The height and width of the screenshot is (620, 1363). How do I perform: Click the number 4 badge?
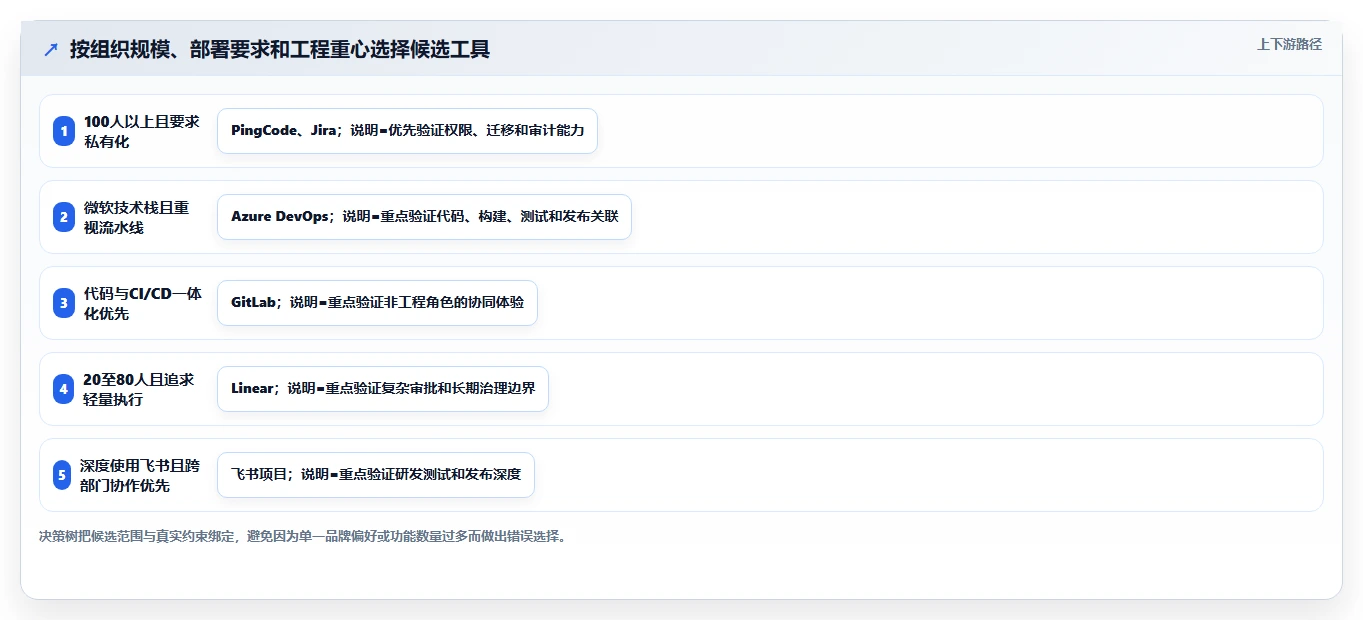click(x=64, y=389)
